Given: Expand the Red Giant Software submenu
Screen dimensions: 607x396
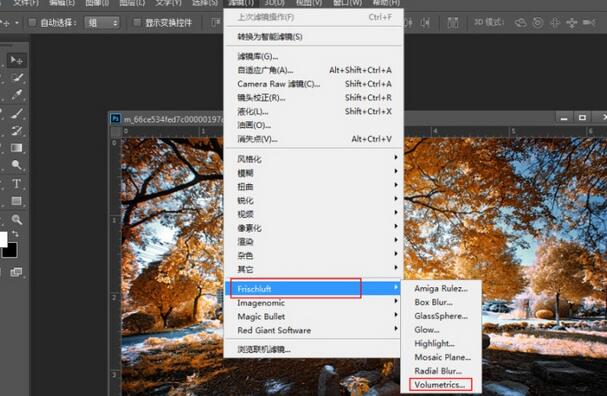Looking at the screenshot, I should pos(314,330).
